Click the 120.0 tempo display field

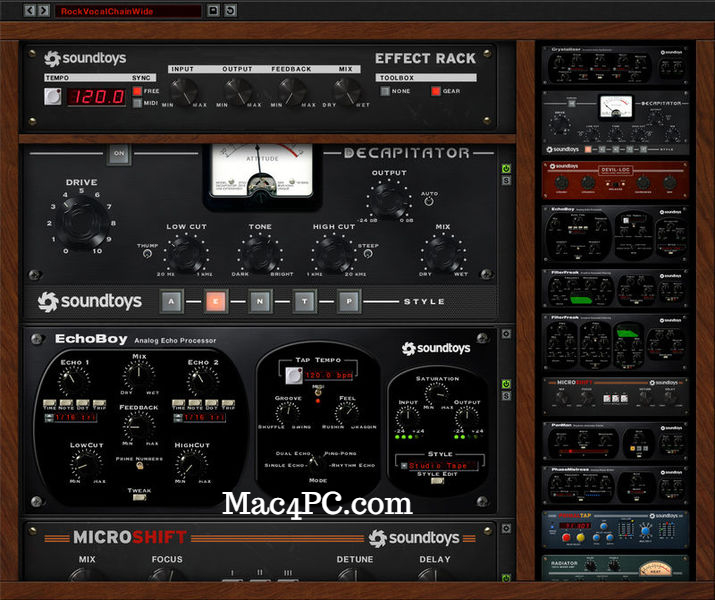(97, 97)
